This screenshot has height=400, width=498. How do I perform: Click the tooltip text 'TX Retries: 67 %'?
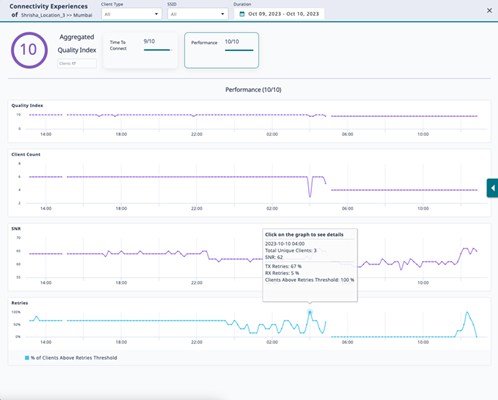pyautogui.click(x=283, y=266)
